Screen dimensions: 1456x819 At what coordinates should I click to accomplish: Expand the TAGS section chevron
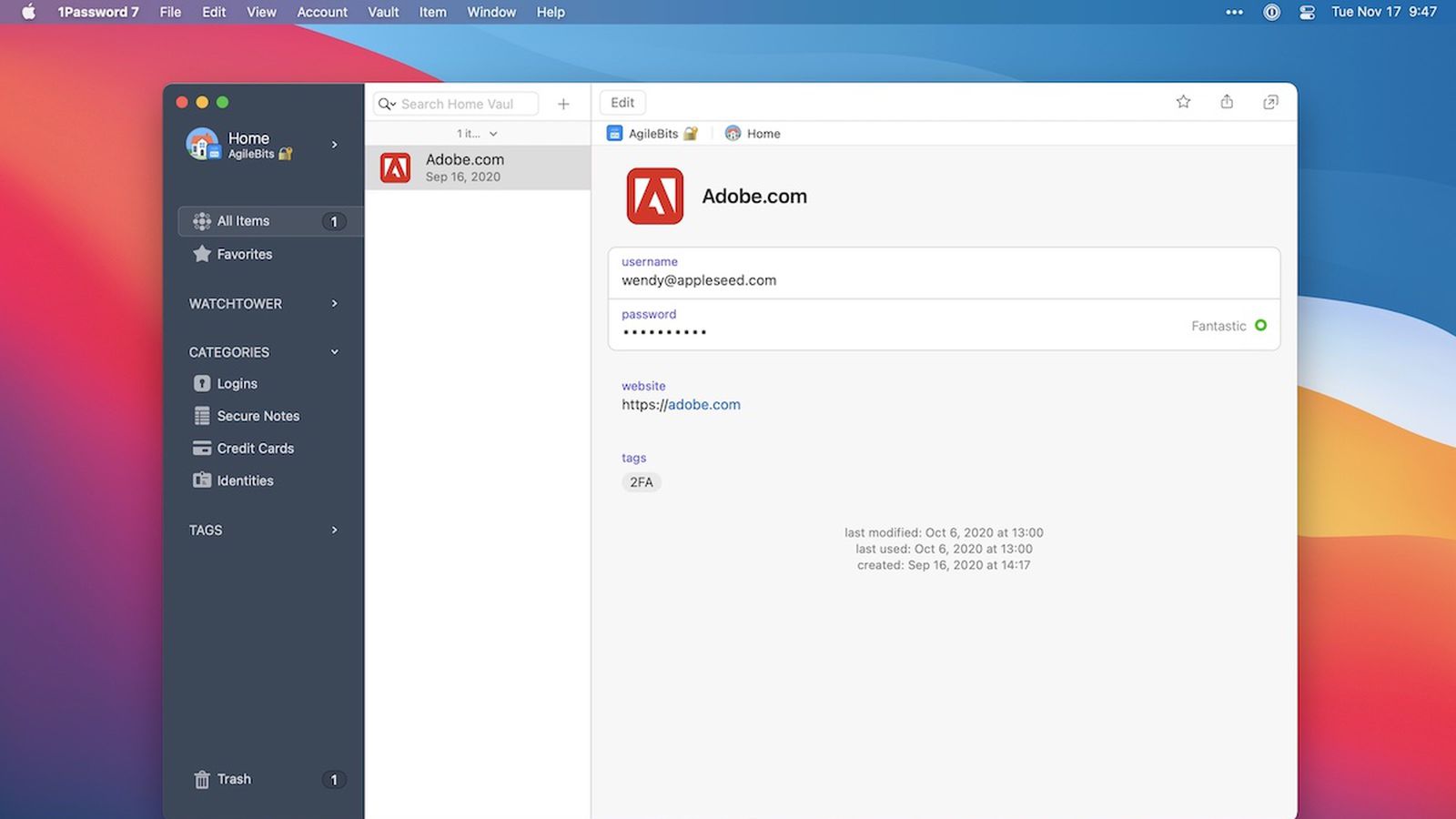[x=335, y=531]
